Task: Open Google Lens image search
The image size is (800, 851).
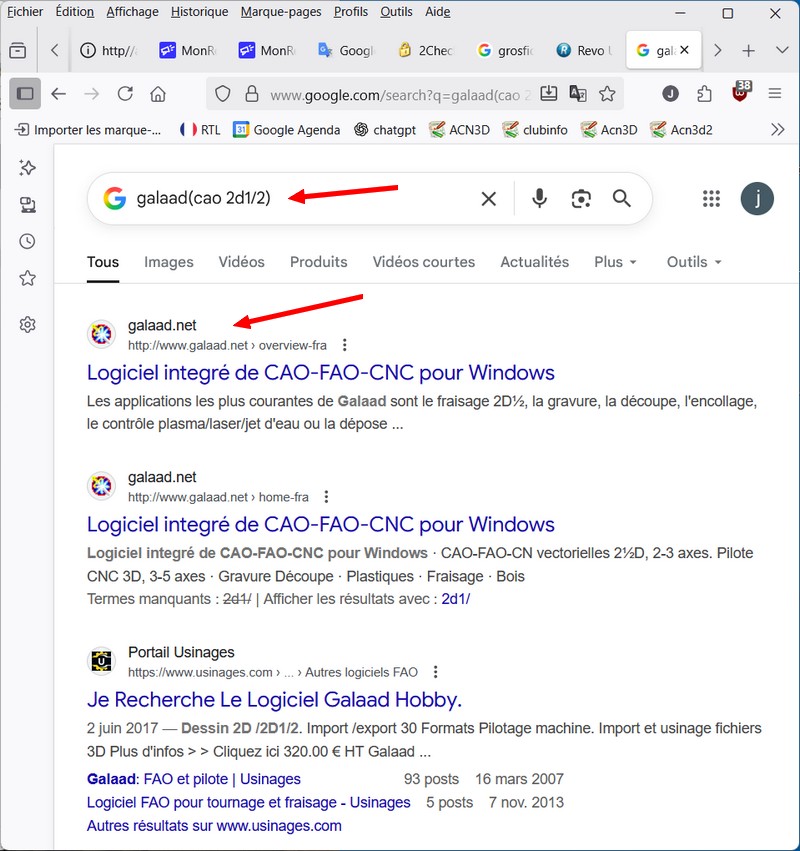Action: pyautogui.click(x=581, y=198)
